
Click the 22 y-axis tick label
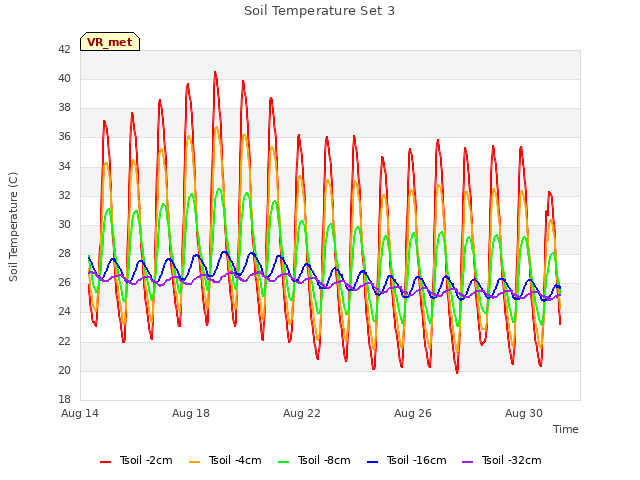(x=64, y=341)
